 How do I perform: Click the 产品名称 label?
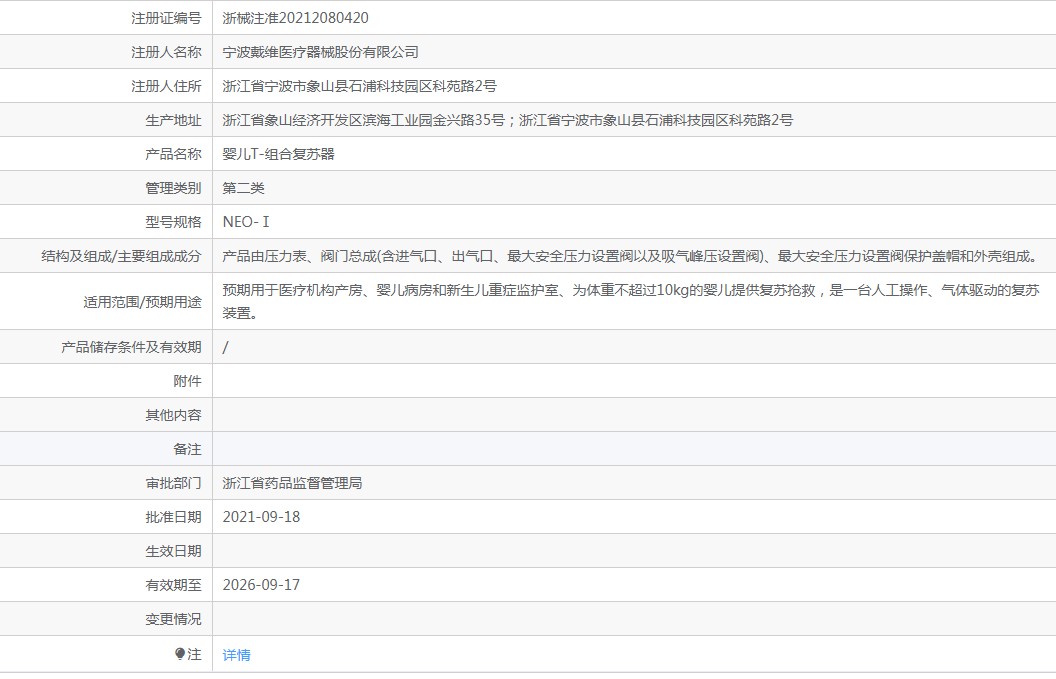click(173, 154)
